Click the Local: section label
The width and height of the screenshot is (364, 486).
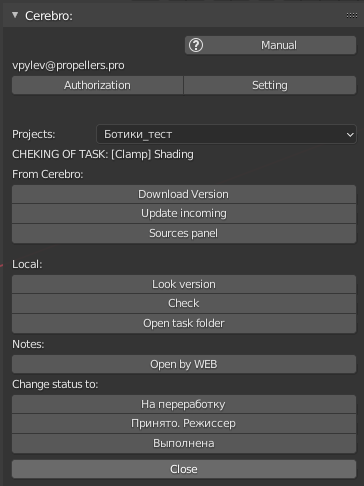(x=27, y=264)
